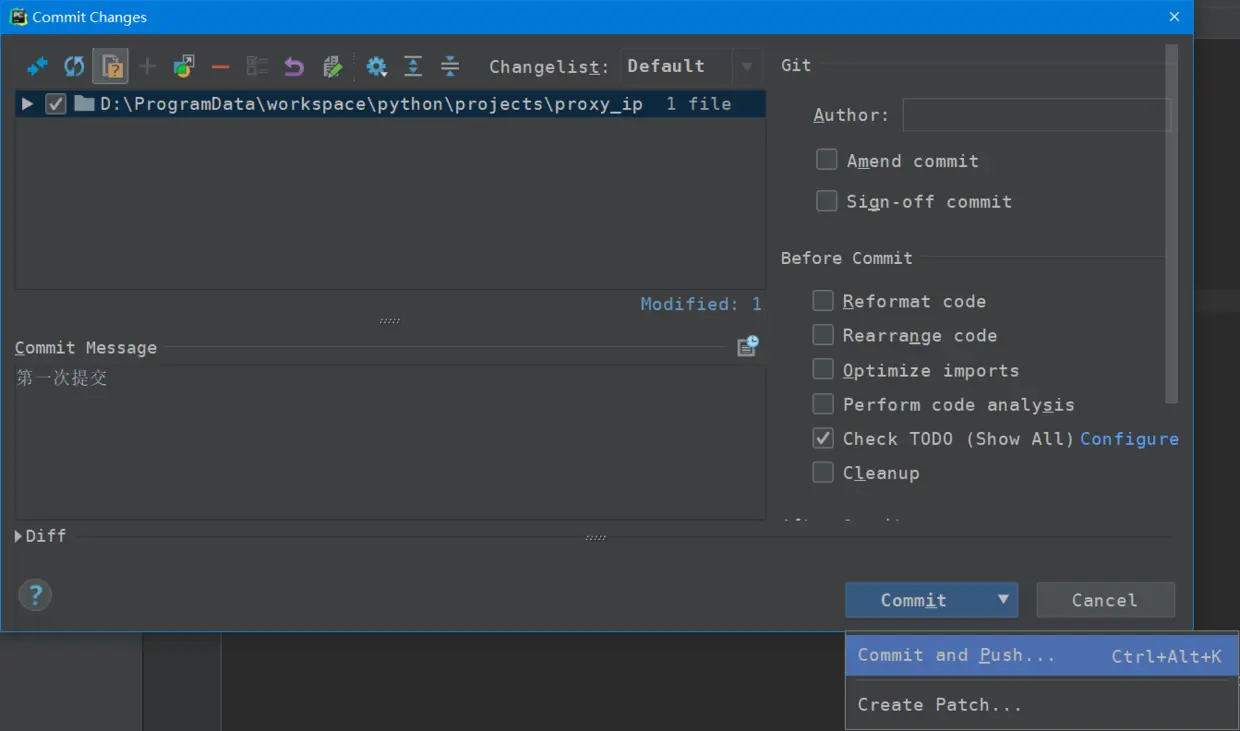Viewport: 1240px width, 731px height.
Task: Click the Set Active Changelist icon
Action: tap(257, 67)
